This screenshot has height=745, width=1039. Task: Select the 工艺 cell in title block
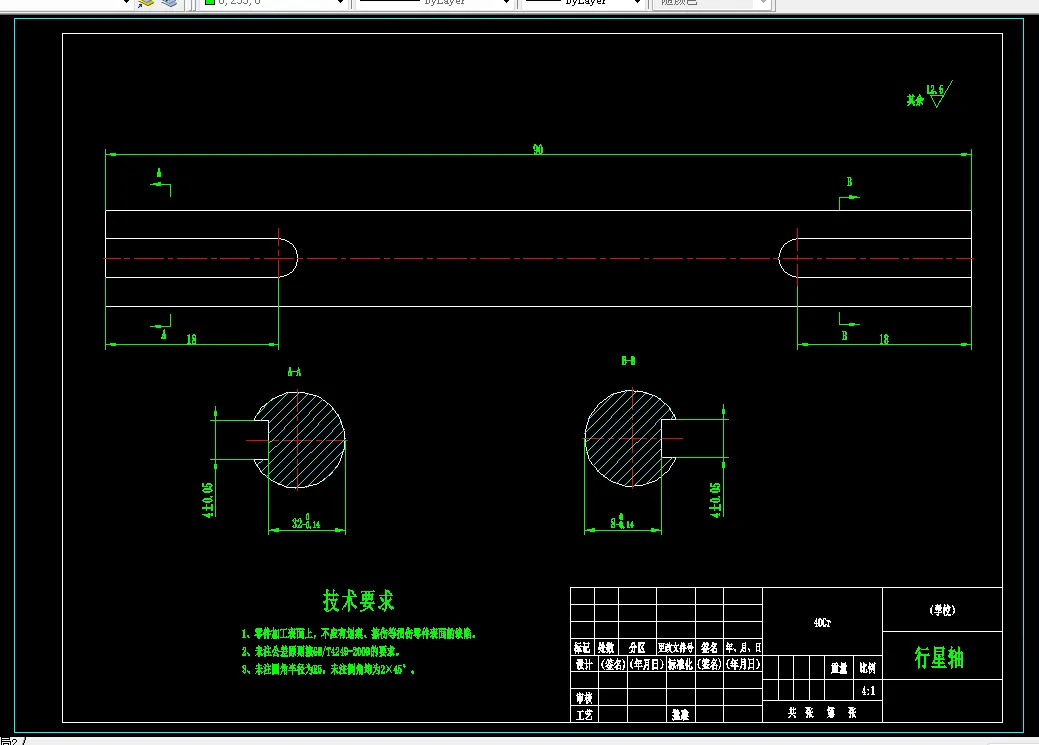[x=584, y=715]
